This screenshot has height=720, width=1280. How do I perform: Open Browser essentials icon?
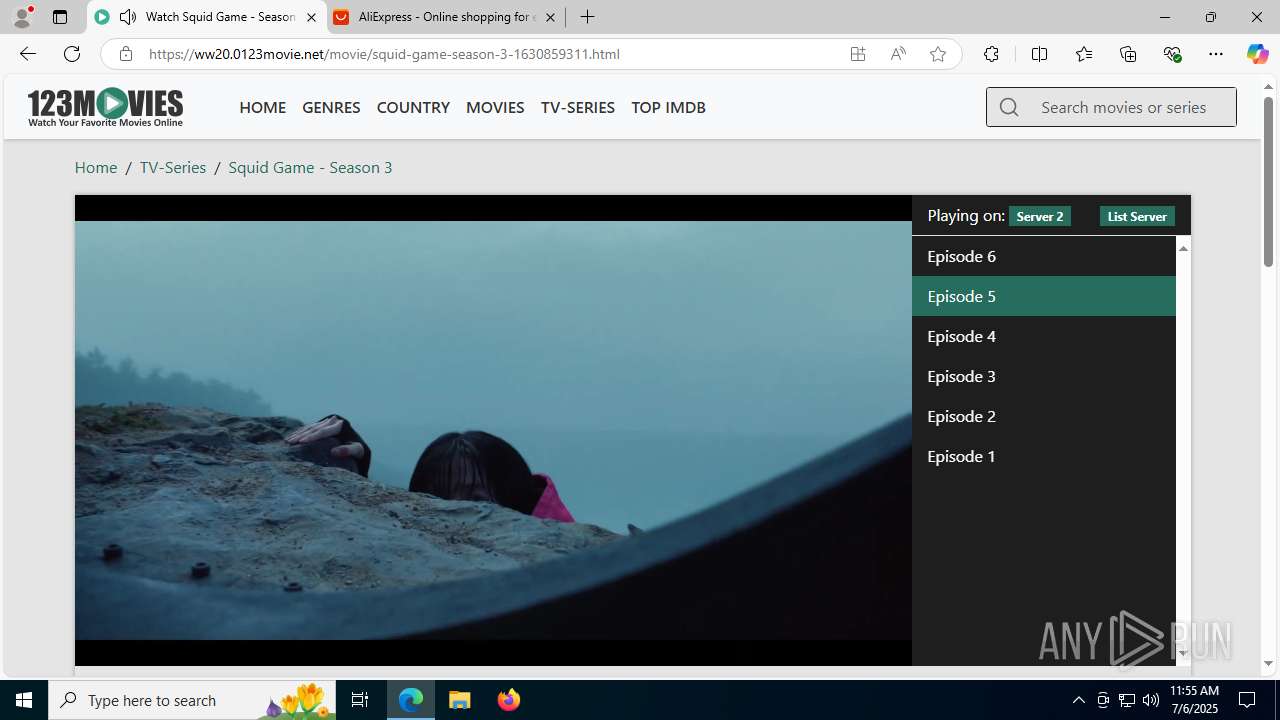point(1172,54)
